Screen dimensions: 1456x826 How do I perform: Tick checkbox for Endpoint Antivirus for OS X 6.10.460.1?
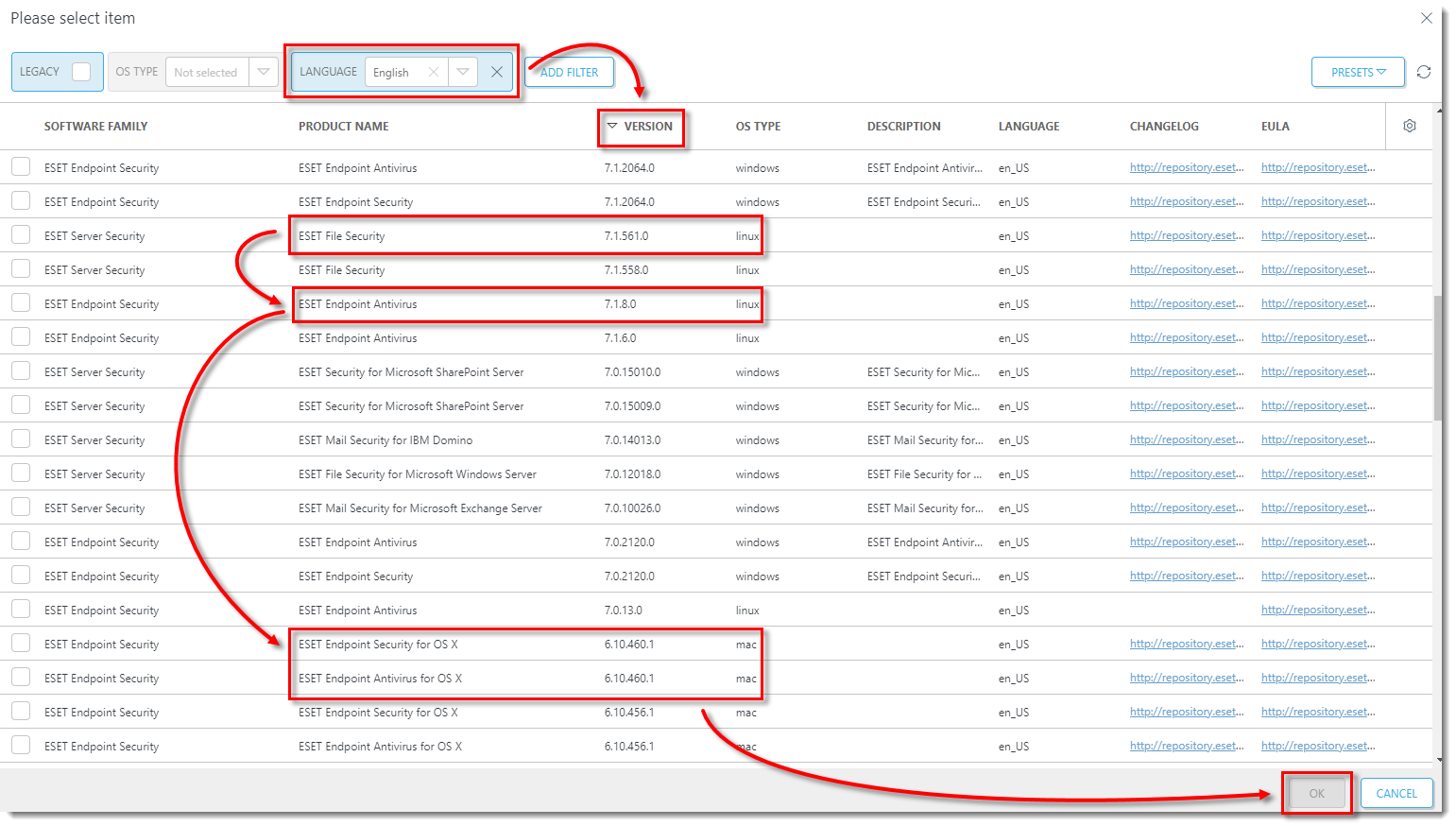coord(21,677)
